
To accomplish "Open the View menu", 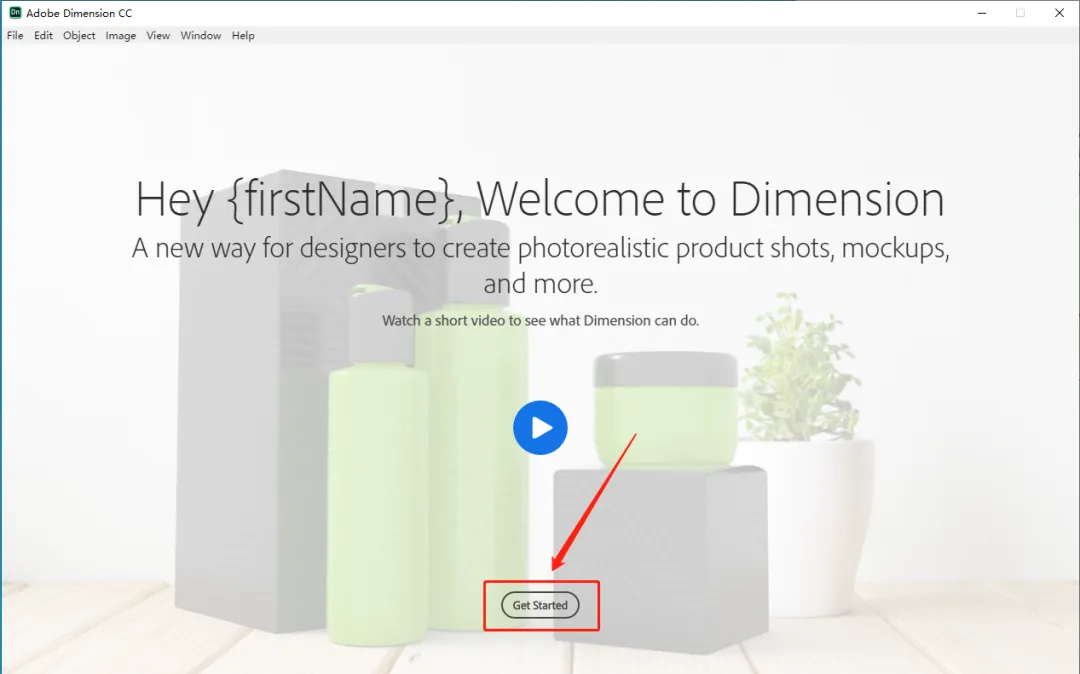I will pyautogui.click(x=158, y=36).
